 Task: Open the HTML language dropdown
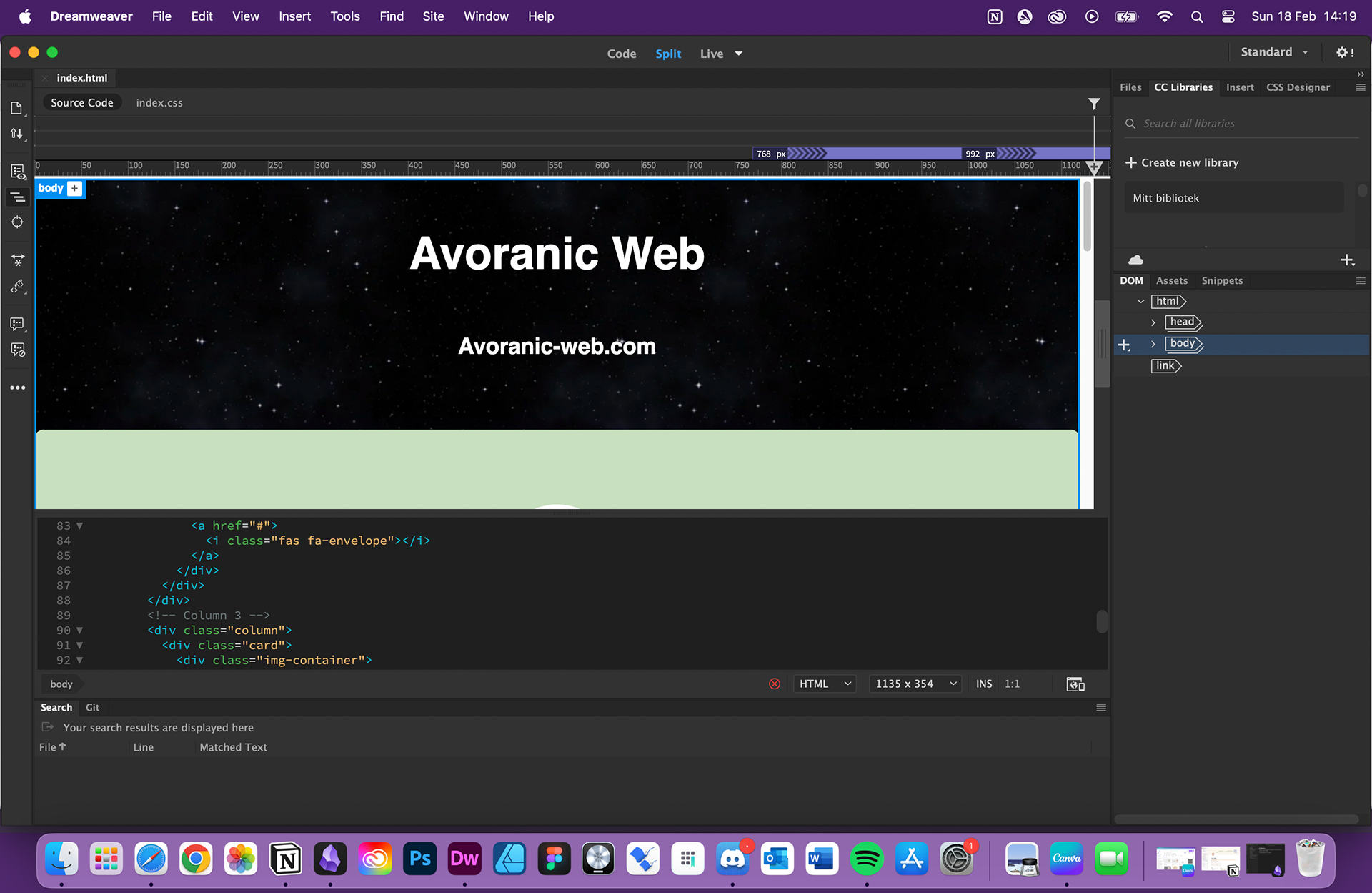click(x=825, y=684)
